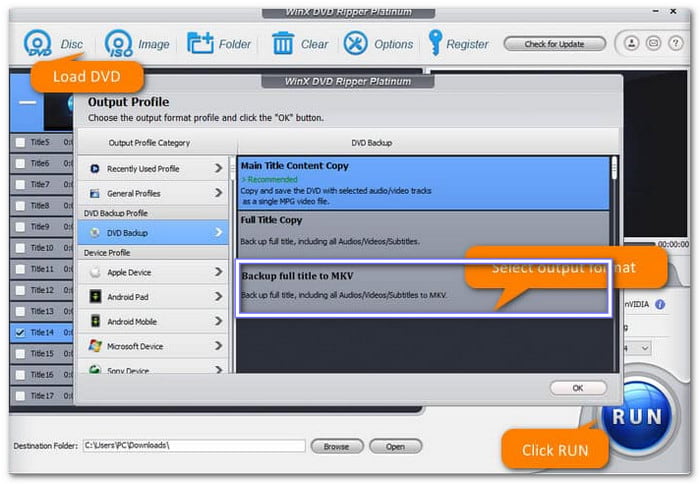Enable the Title16 checkbox
The height and width of the screenshot is (484, 700).
(x=20, y=375)
